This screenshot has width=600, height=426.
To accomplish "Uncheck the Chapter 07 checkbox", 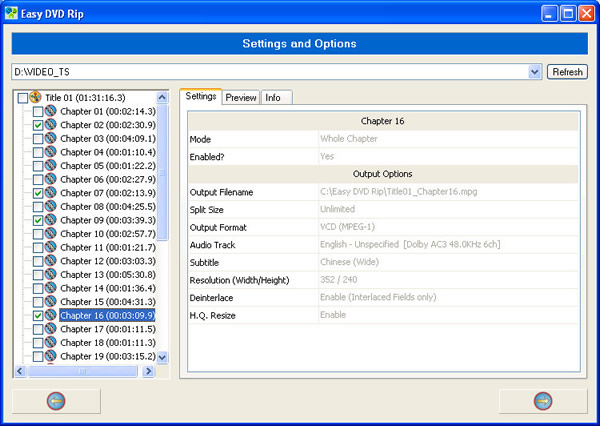I will point(38,193).
